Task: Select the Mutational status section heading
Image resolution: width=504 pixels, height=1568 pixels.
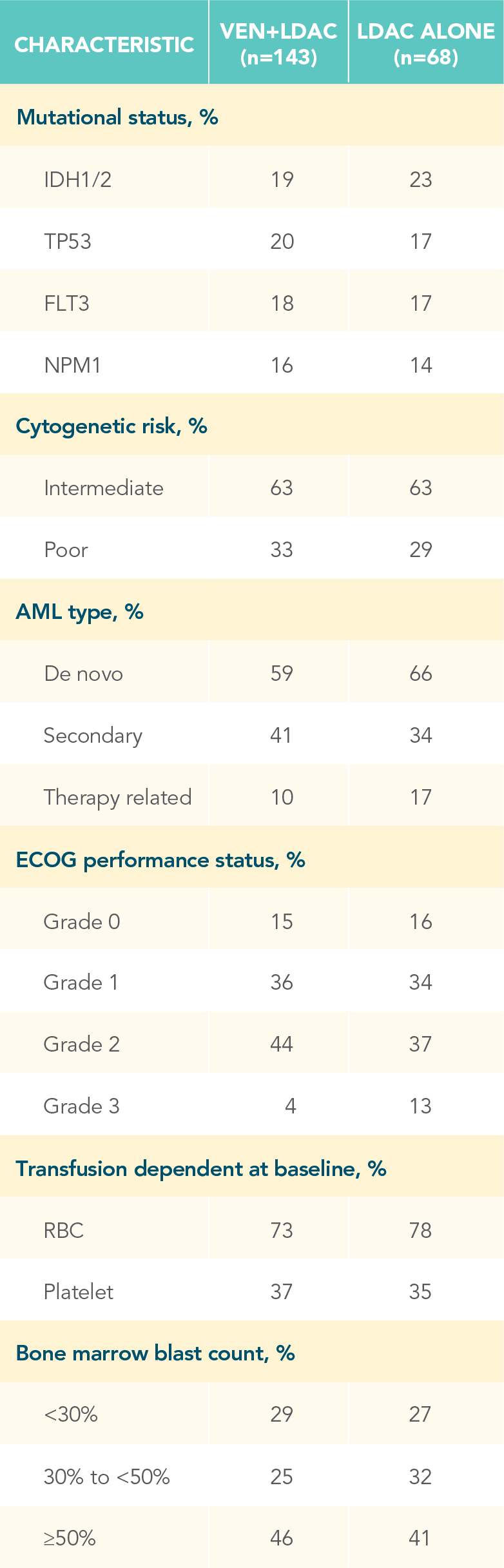Action: pos(117,117)
